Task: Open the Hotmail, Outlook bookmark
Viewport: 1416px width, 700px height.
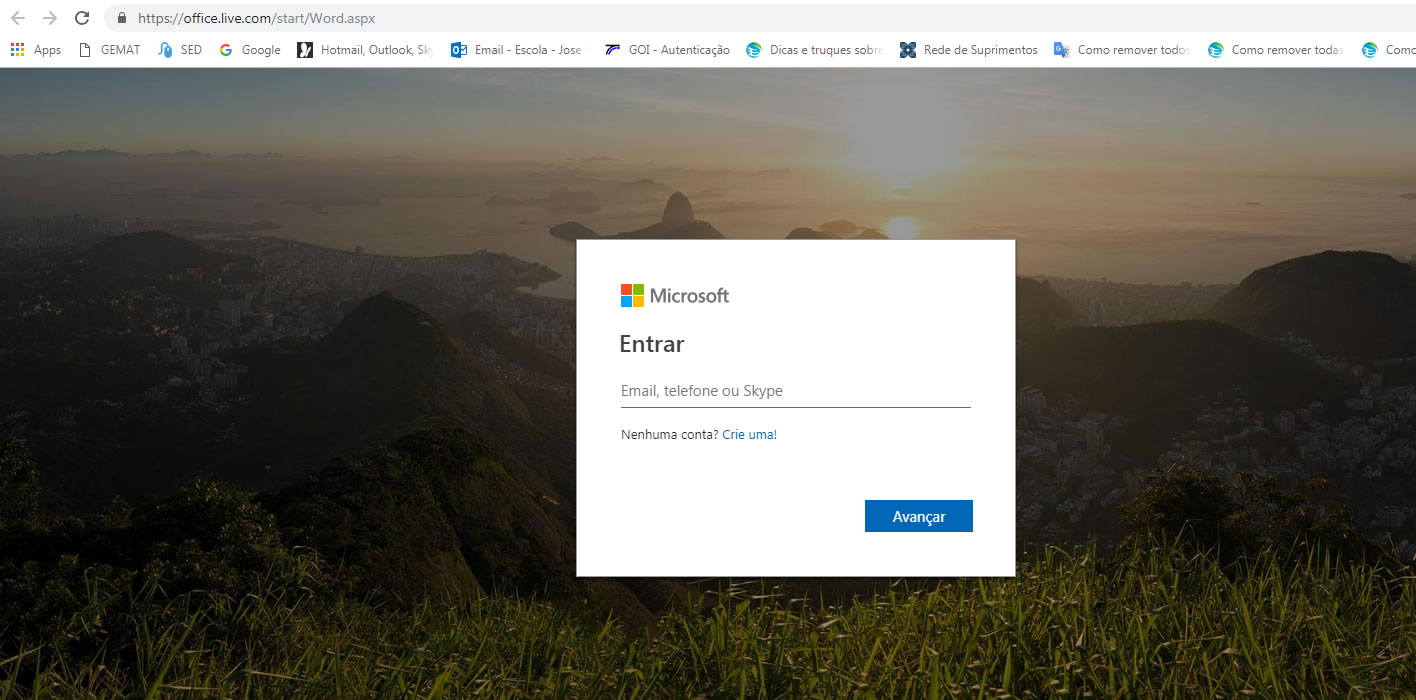Action: point(365,50)
